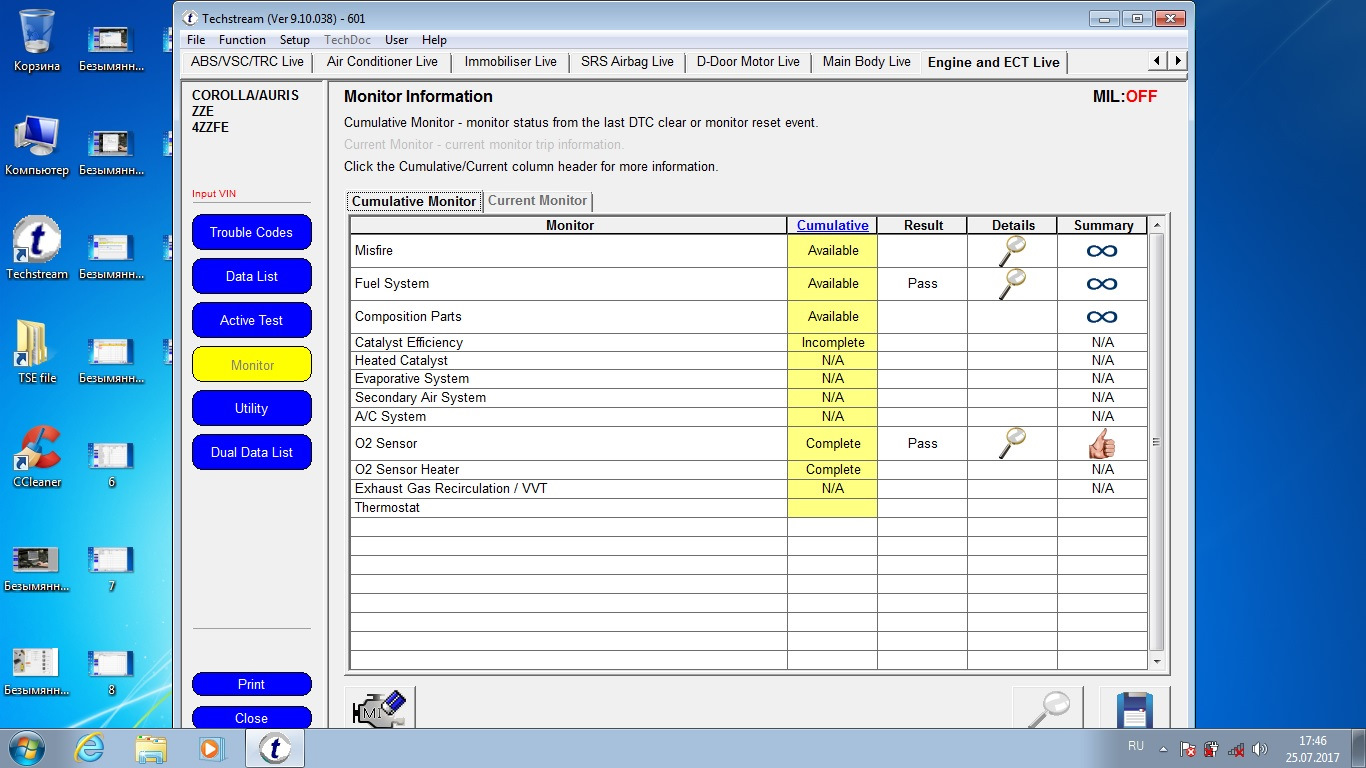The width and height of the screenshot is (1366, 768).
Task: Select the desktop file named 6
Action: pos(111,464)
